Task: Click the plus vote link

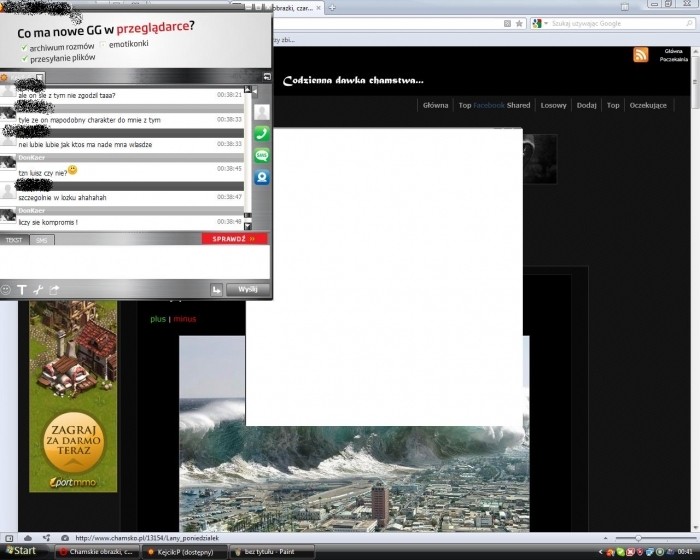Action: coord(157,319)
